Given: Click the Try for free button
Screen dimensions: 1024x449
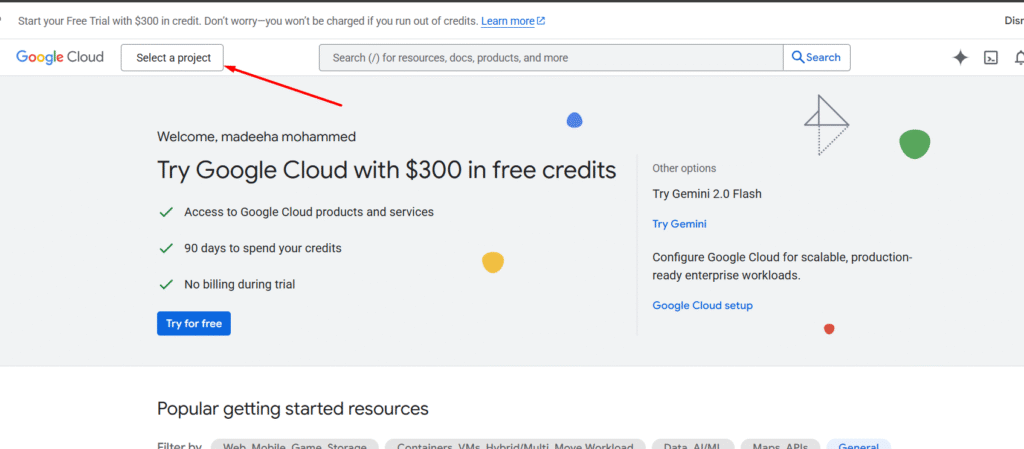Looking at the screenshot, I should (194, 324).
